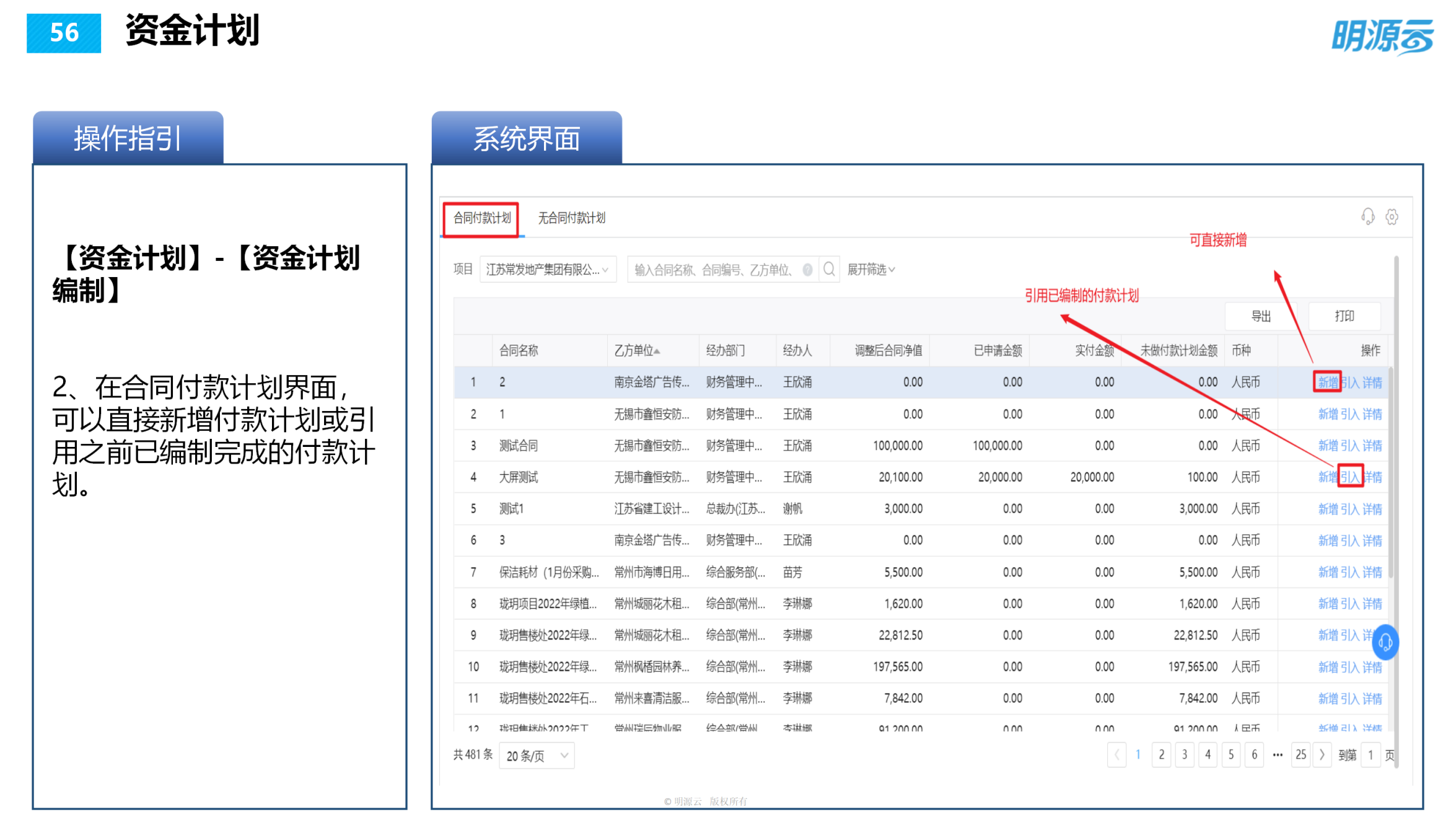Click 新增 link in first row
1456x817 pixels.
coord(1327,382)
